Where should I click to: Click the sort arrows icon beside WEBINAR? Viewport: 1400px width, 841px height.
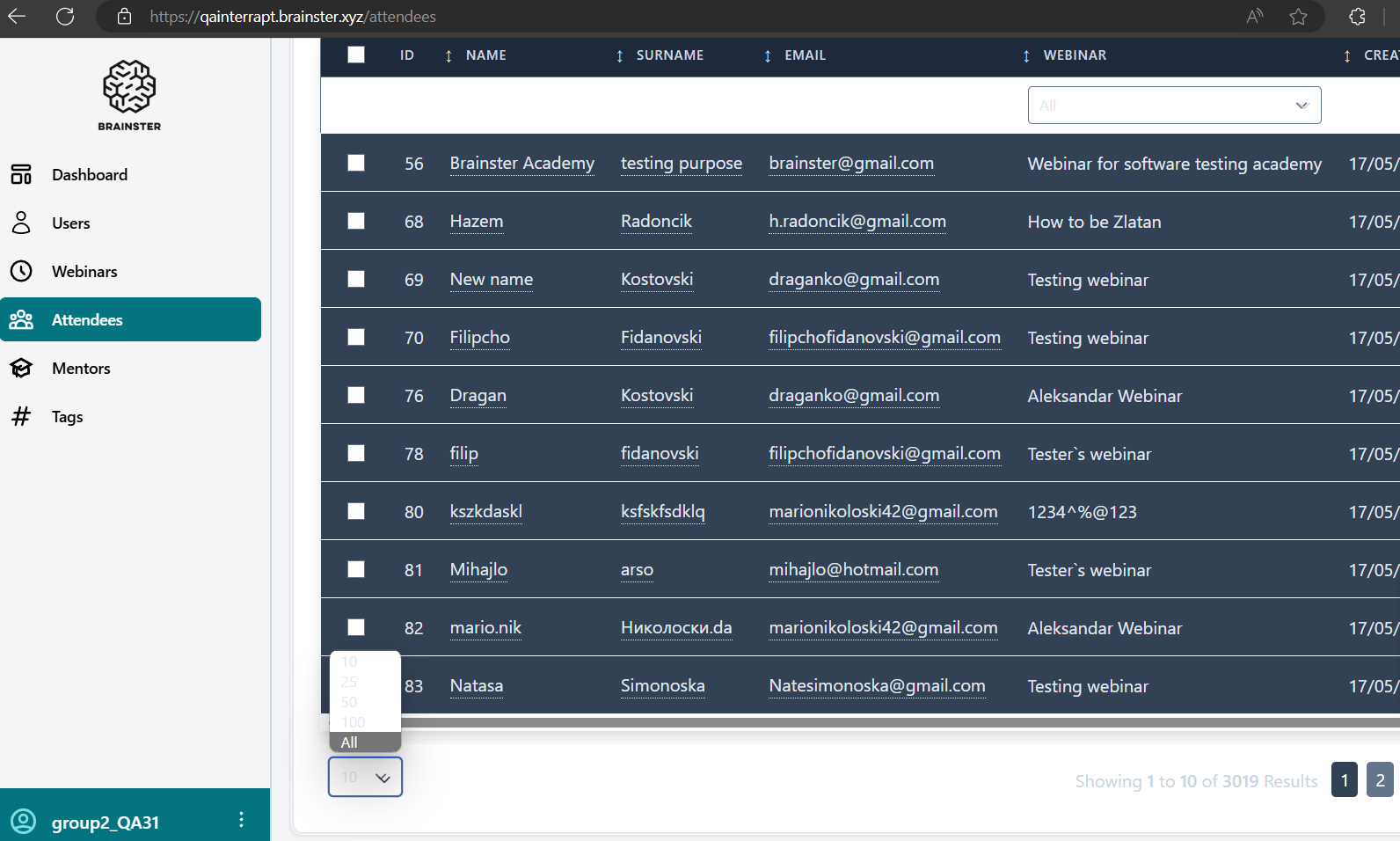(1026, 56)
